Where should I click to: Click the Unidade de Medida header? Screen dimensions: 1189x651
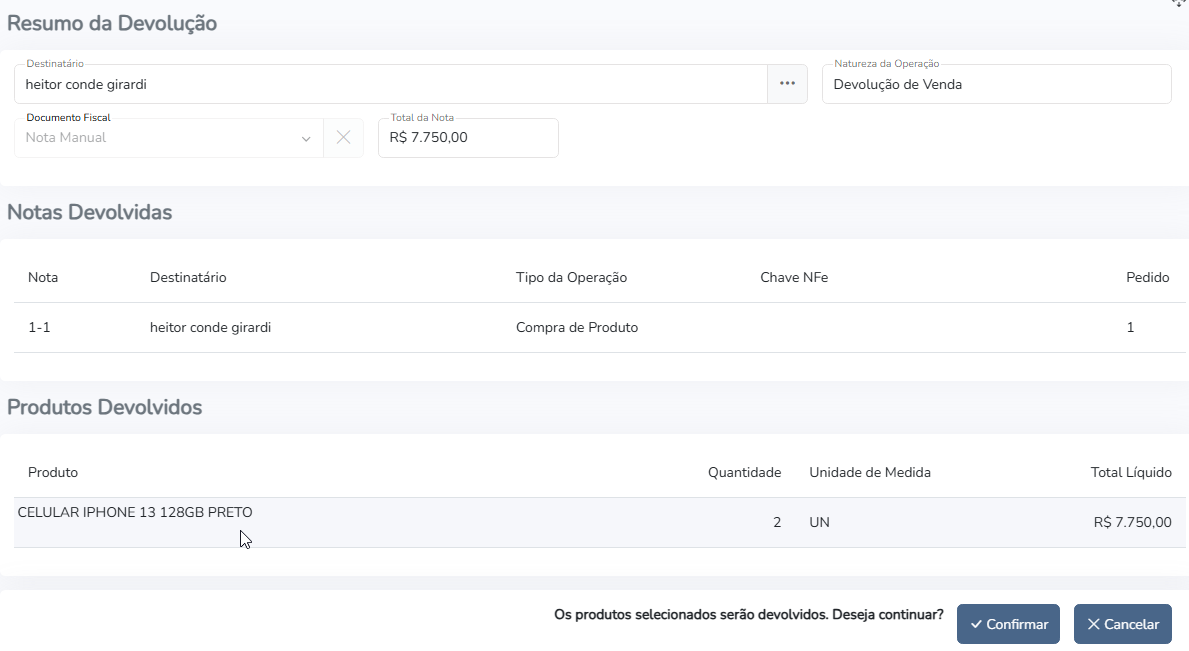coord(869,472)
